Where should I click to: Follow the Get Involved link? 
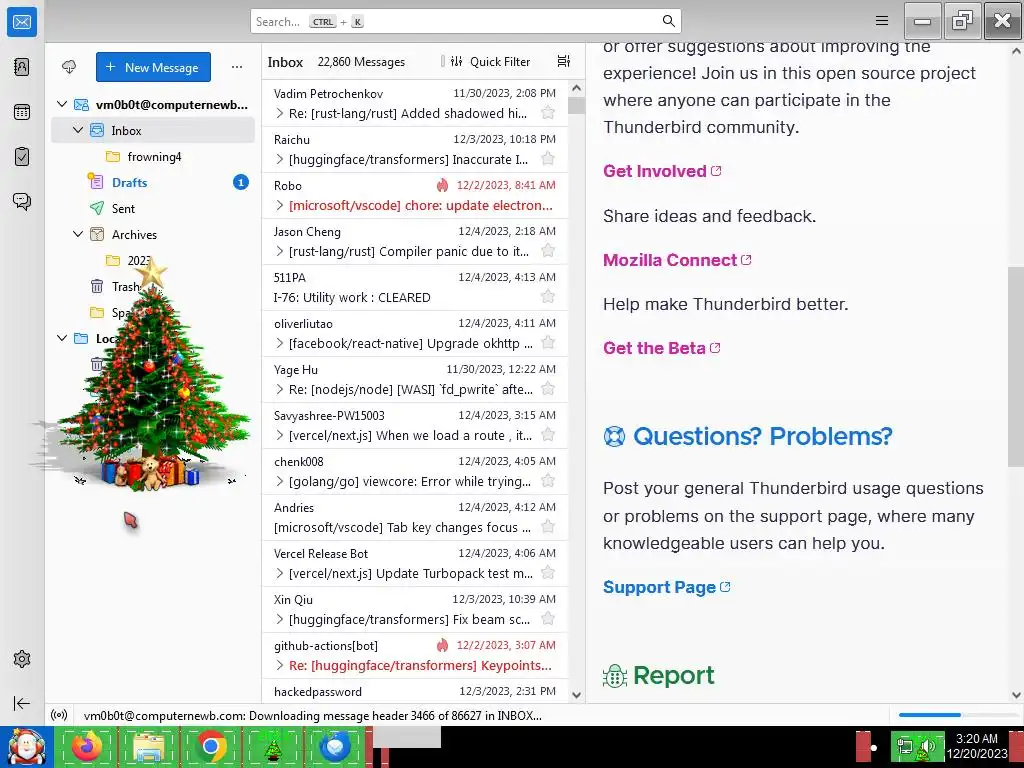tap(662, 171)
